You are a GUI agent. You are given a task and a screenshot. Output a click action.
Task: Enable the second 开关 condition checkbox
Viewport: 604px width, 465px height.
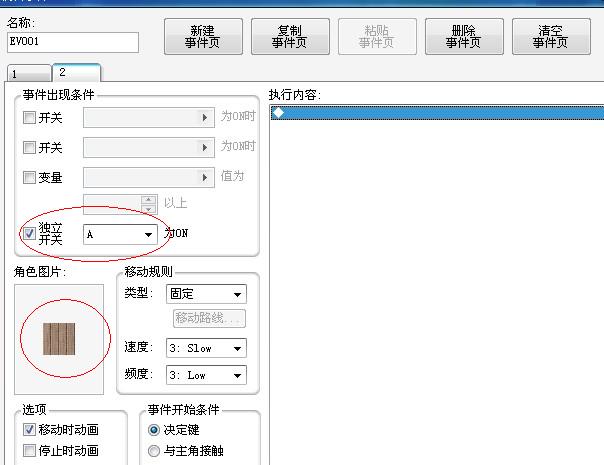click(29, 148)
